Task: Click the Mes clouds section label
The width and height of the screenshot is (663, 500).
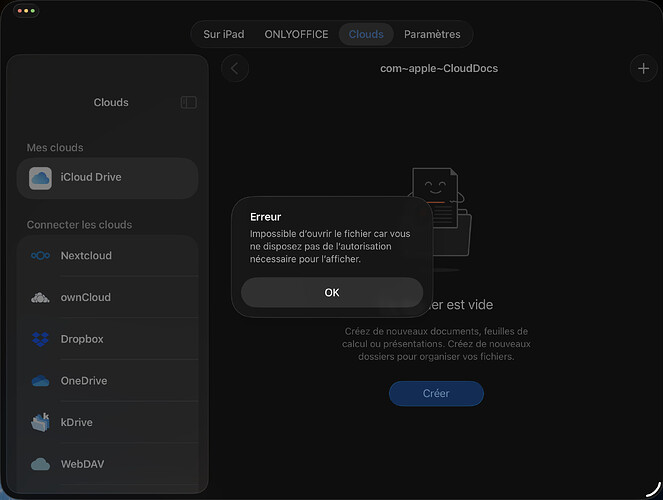Action: 55,148
